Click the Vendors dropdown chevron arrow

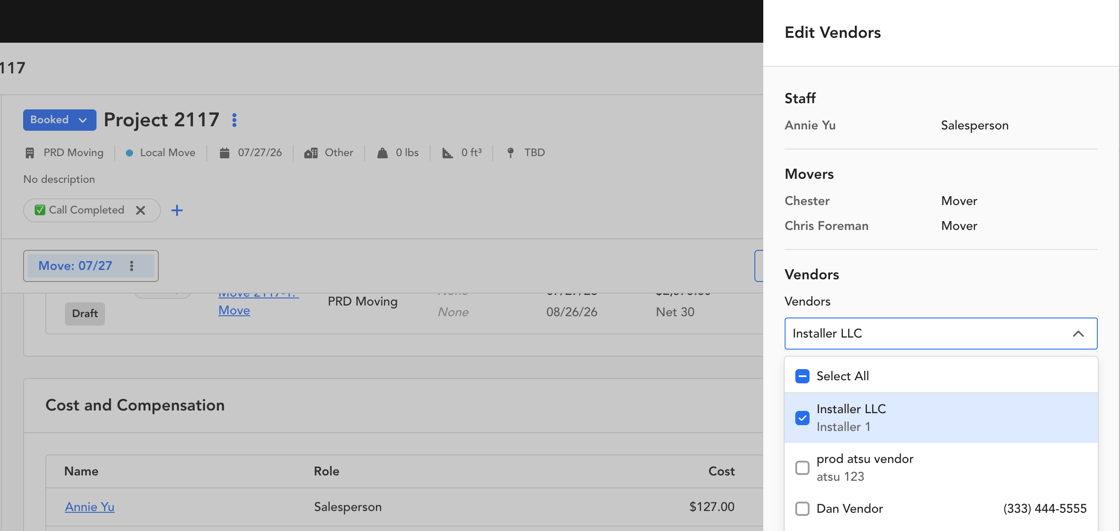1079,334
